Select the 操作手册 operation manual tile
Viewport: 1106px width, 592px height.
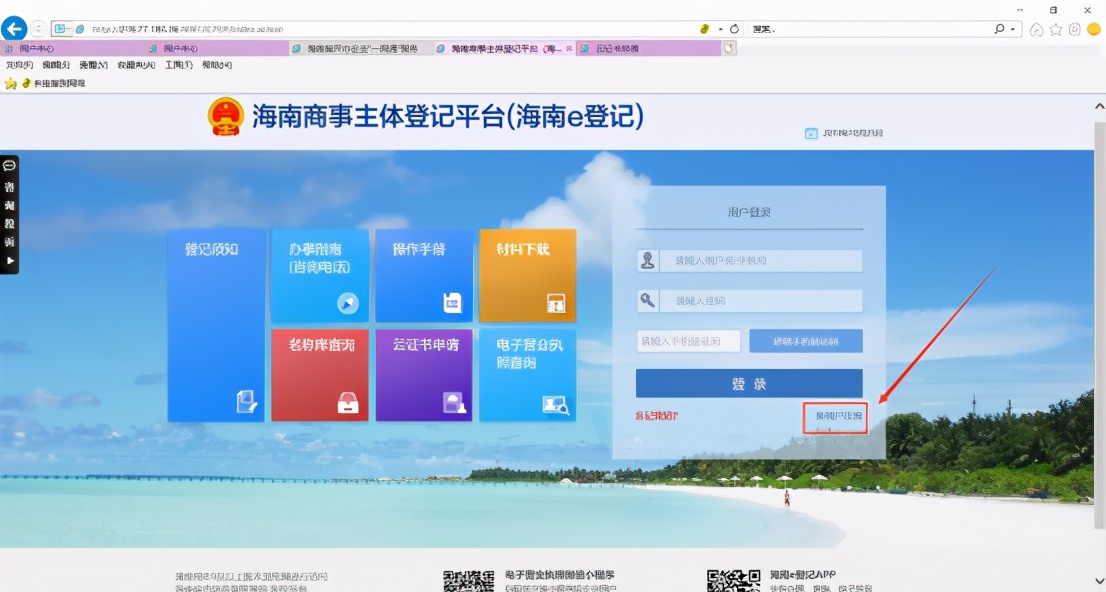coord(423,275)
